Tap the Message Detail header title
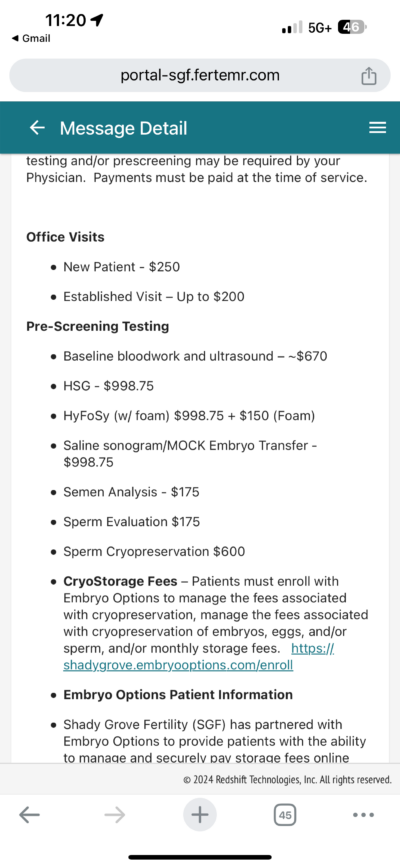The image size is (400, 867). pos(123,128)
